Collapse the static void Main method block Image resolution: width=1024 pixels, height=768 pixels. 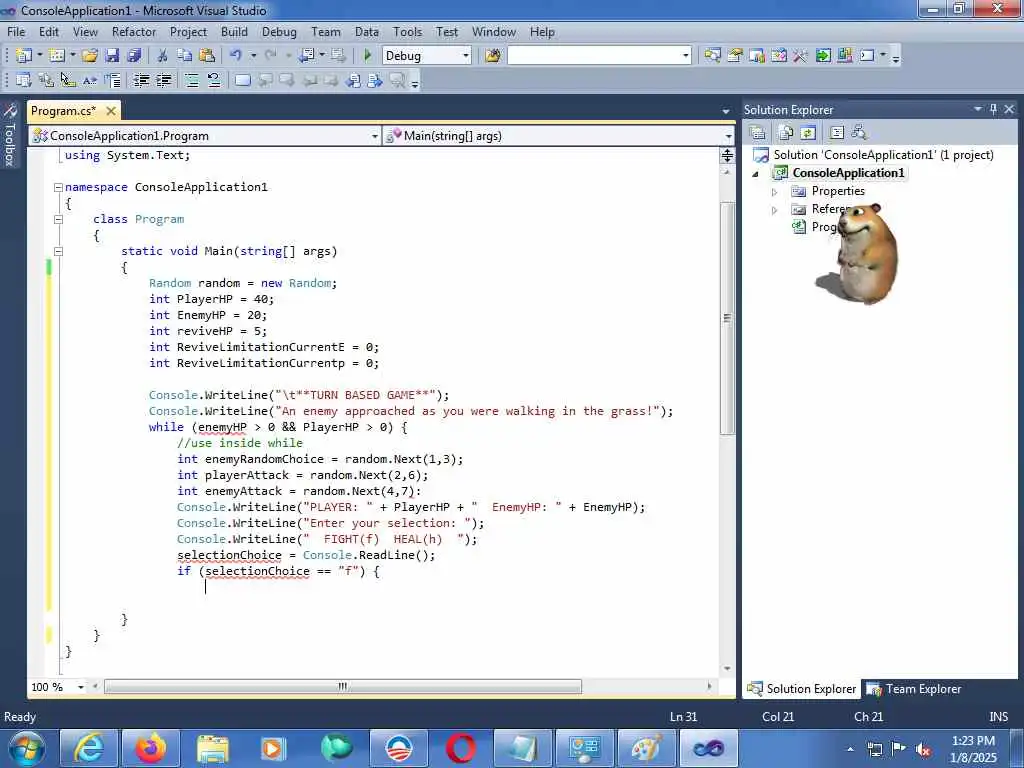pos(58,251)
